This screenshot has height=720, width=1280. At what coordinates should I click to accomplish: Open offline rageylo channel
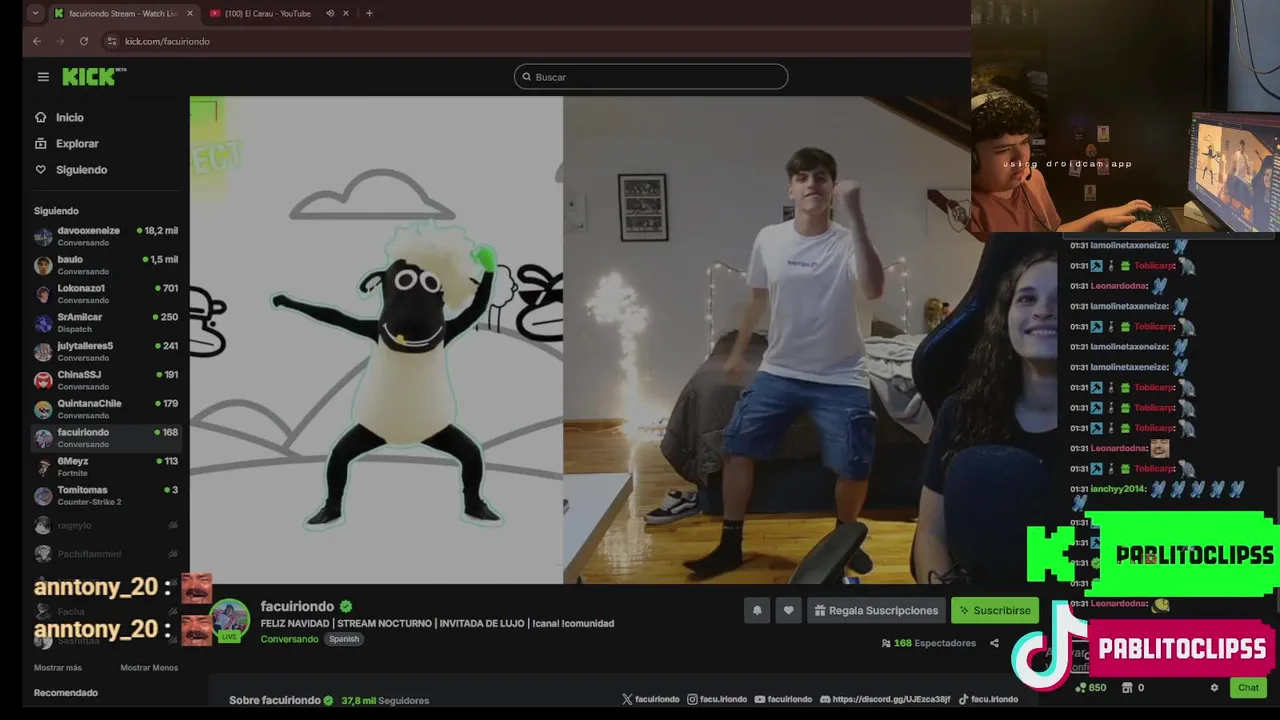pos(106,525)
